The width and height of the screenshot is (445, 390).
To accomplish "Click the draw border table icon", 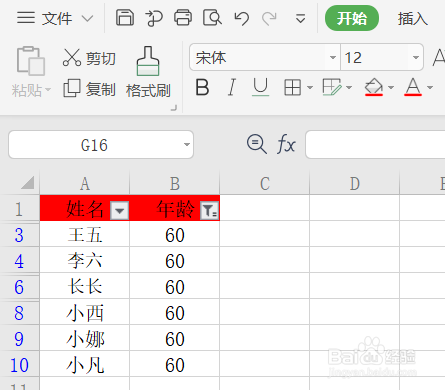I will 332,87.
